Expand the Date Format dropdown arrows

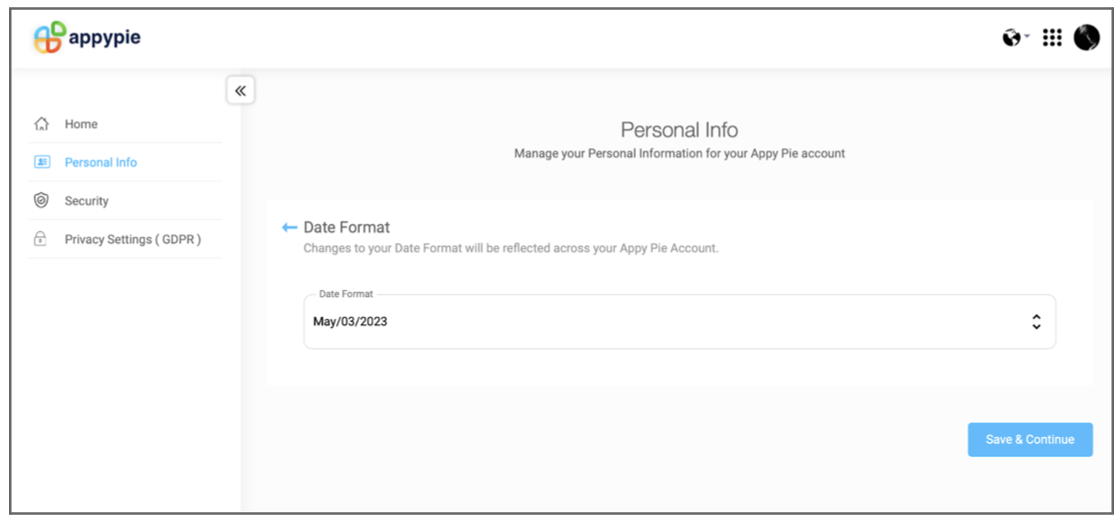pos(1036,322)
